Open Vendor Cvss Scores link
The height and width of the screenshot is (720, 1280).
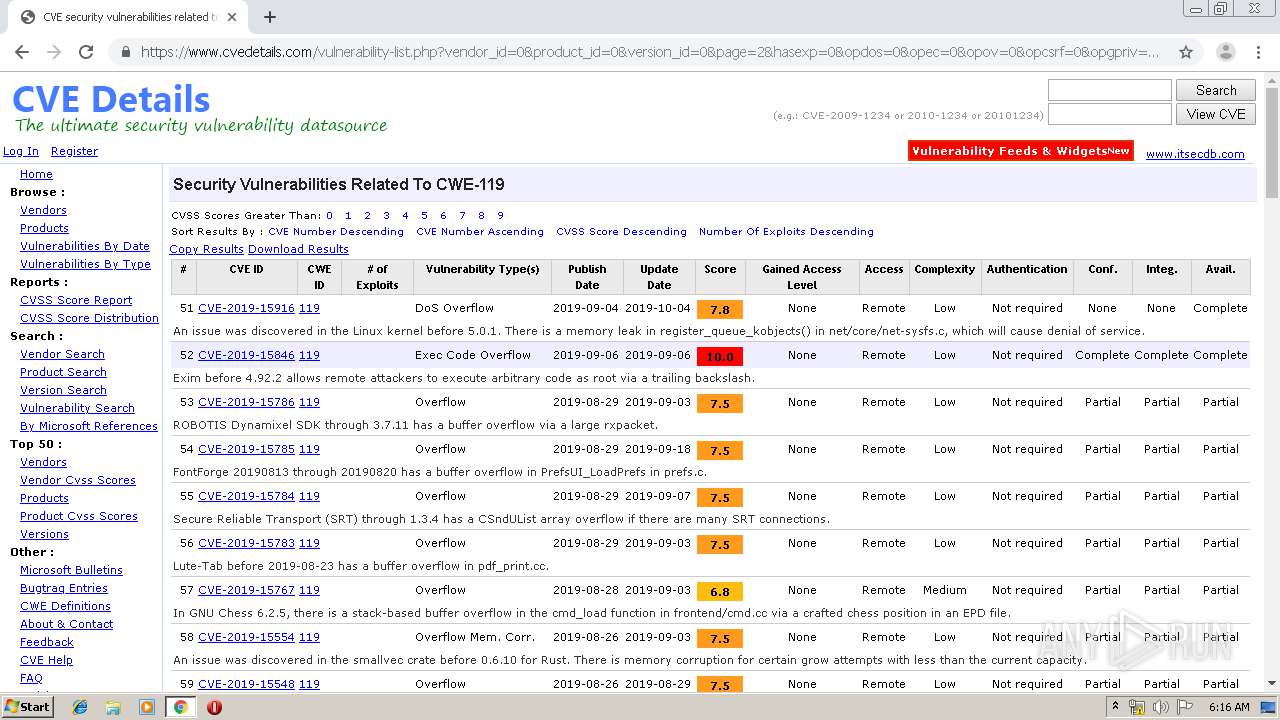point(78,480)
